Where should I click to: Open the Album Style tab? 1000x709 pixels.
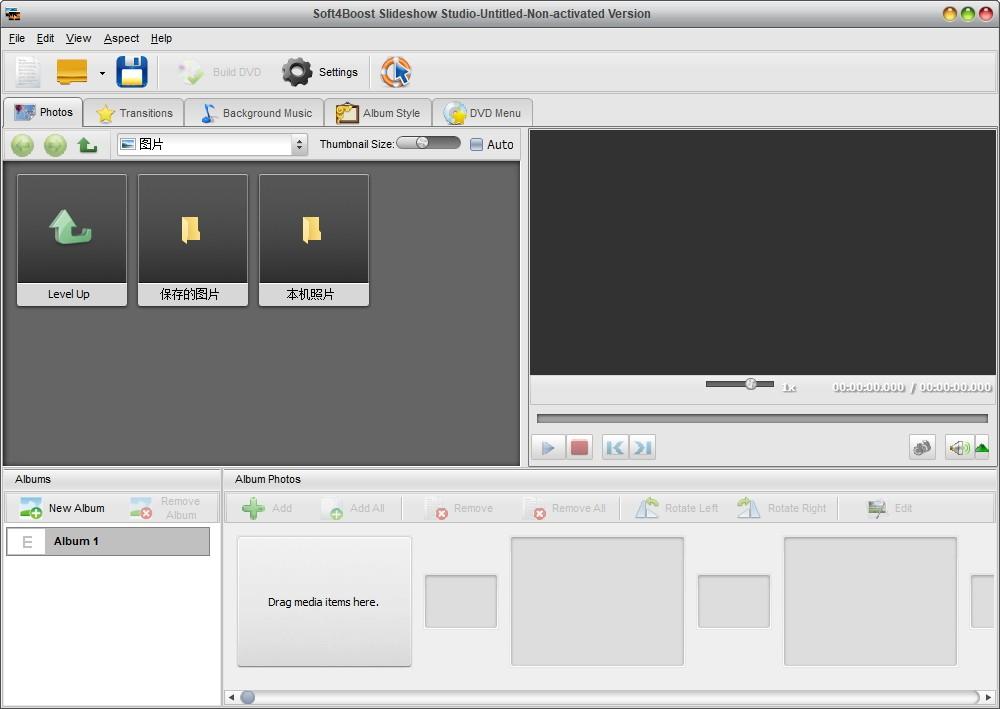click(x=378, y=113)
